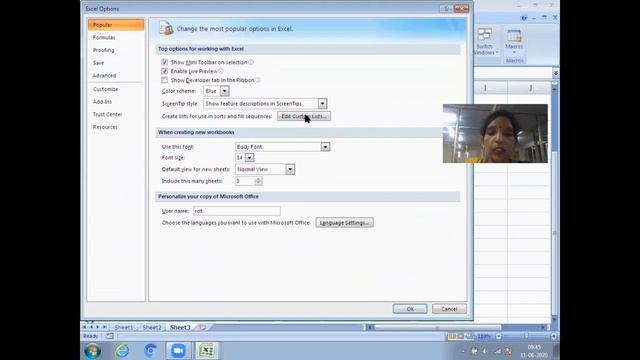Select the Popular category
The height and width of the screenshot is (360, 640).
[x=116, y=25]
